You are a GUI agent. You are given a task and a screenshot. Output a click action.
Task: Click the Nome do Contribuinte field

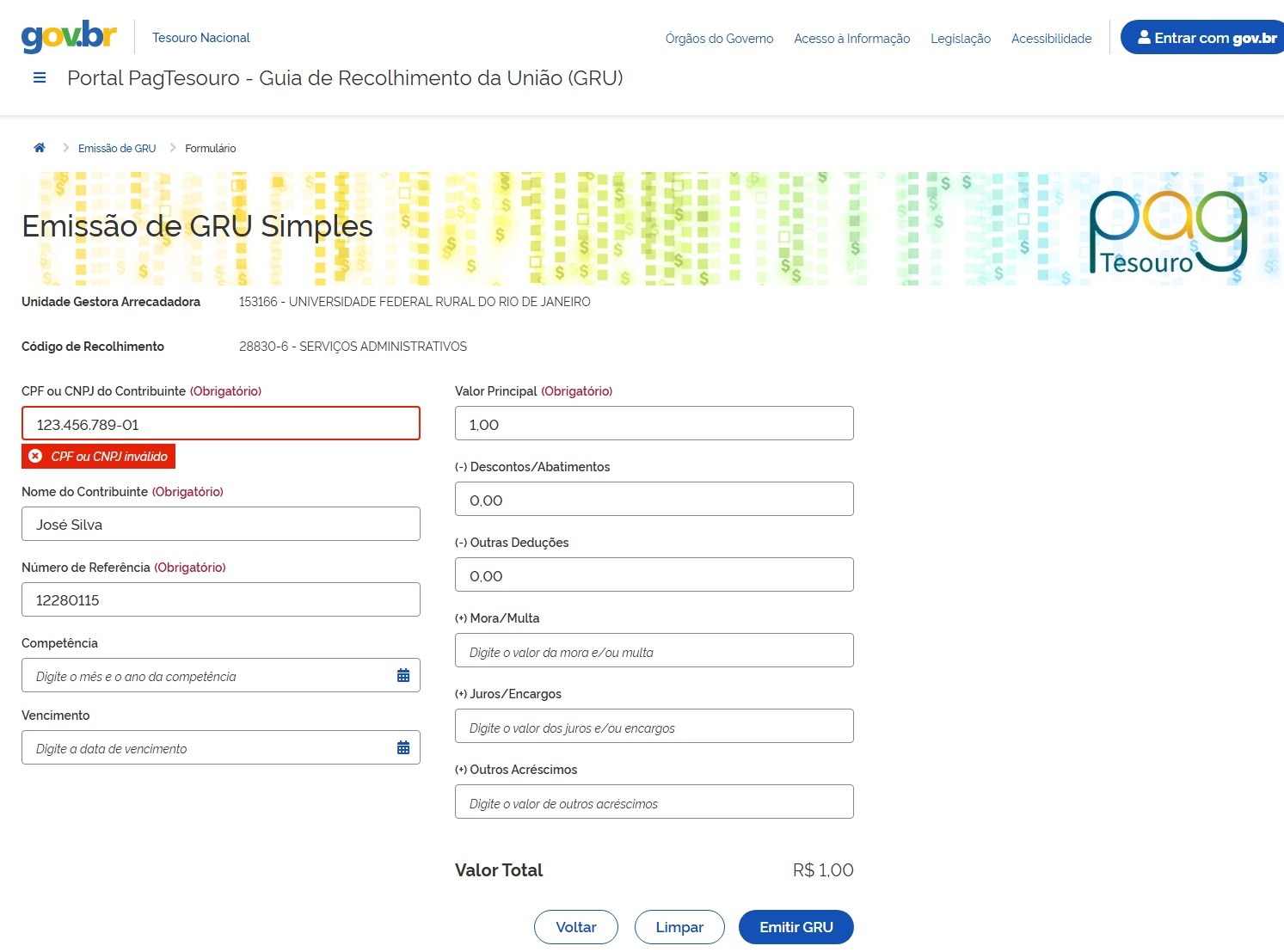221,525
